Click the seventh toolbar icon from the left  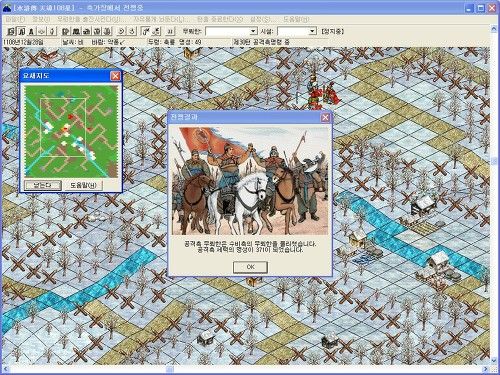coord(76,31)
